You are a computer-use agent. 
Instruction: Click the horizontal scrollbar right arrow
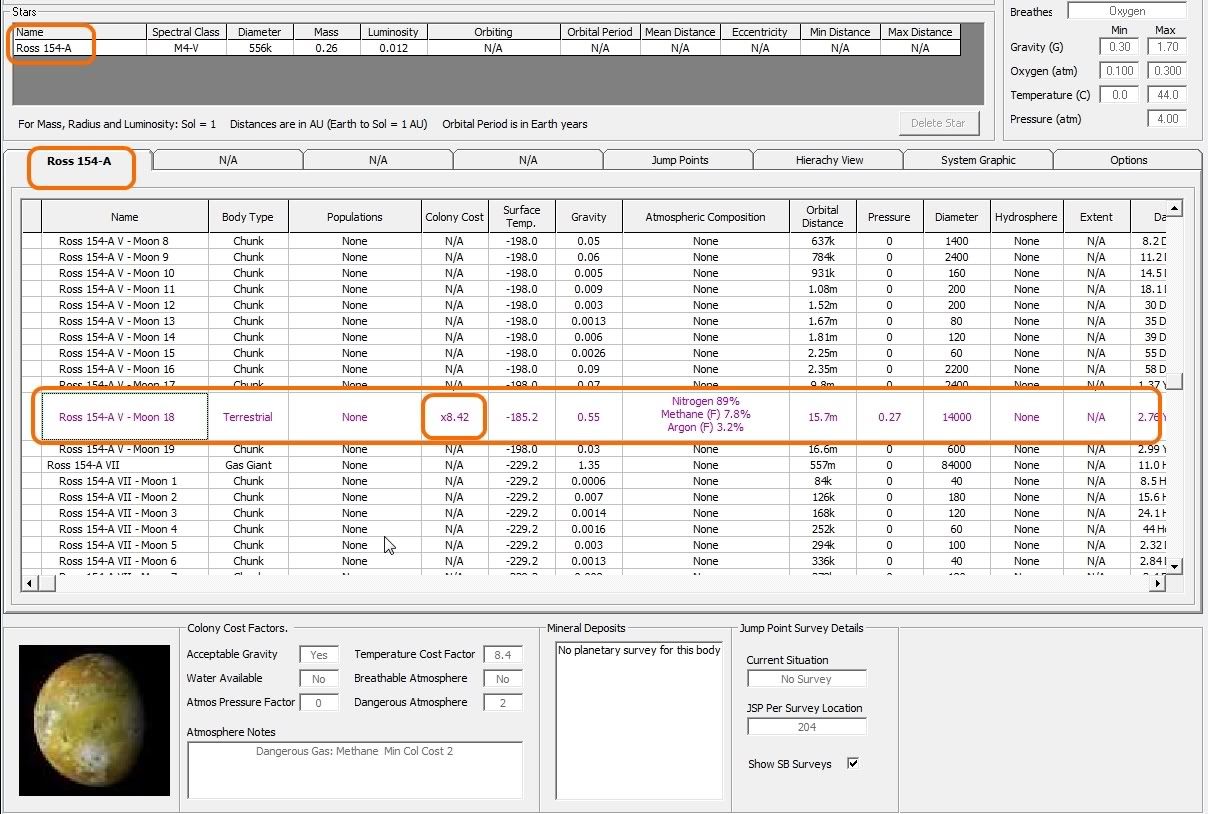point(1159,583)
